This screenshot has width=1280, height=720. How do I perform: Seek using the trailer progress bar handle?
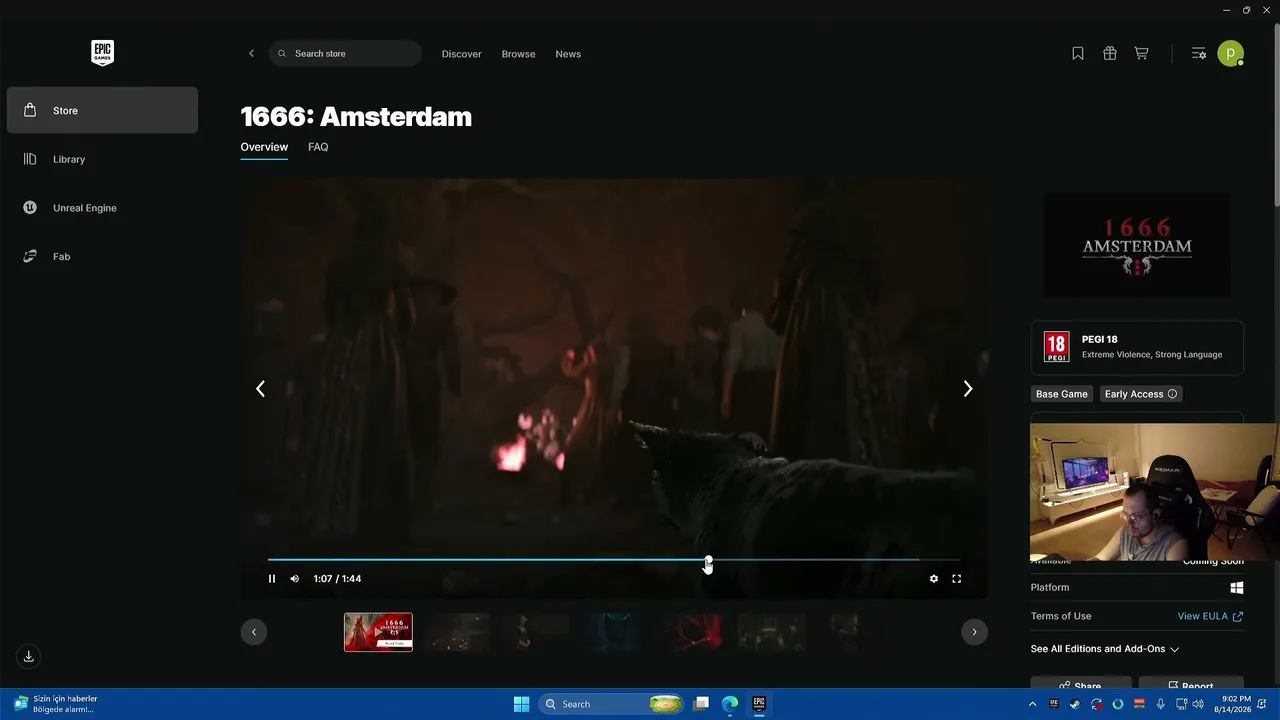pyautogui.click(x=708, y=561)
